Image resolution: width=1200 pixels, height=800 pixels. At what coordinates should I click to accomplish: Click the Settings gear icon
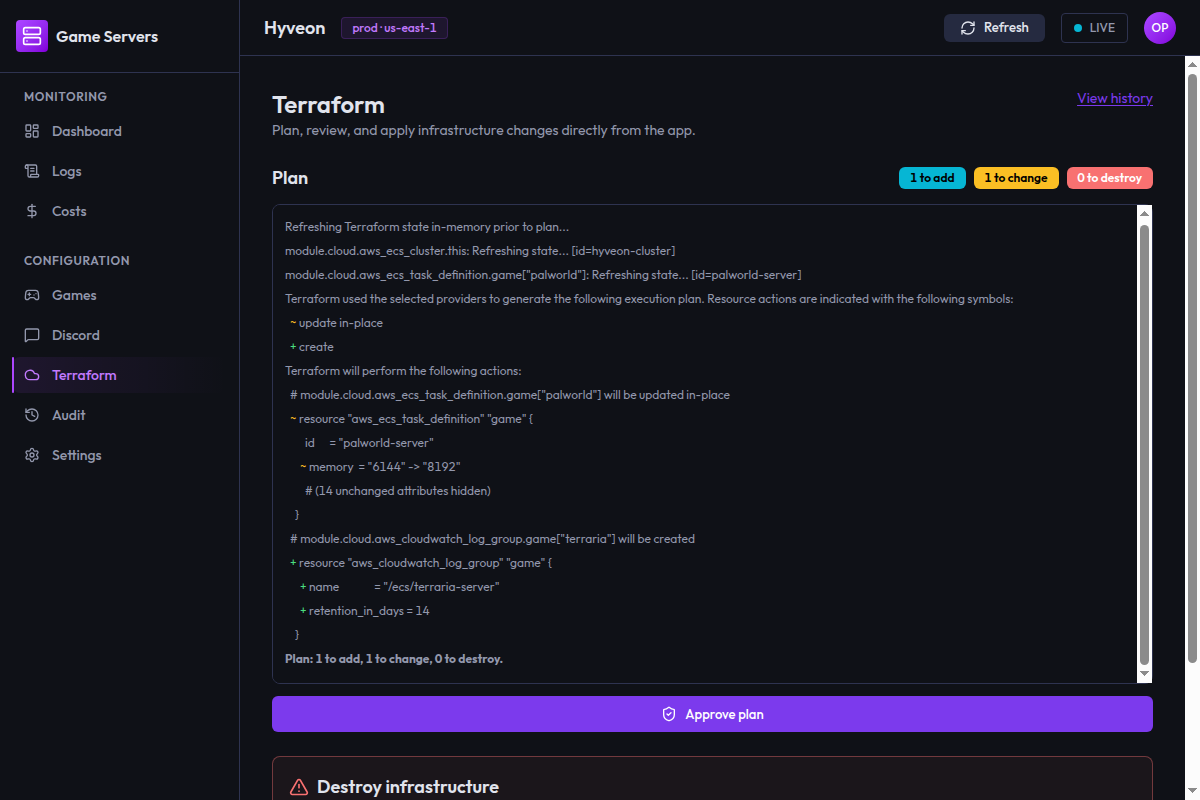pos(32,455)
